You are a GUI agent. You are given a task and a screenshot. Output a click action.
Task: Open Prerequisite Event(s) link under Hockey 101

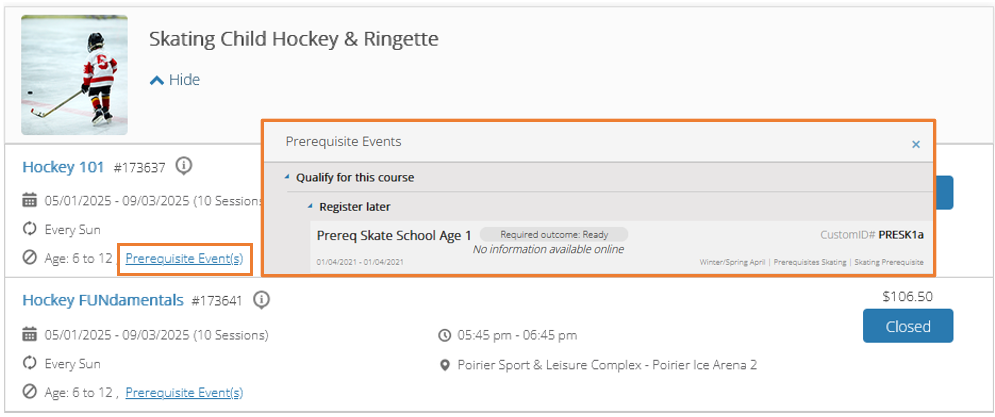(184, 258)
